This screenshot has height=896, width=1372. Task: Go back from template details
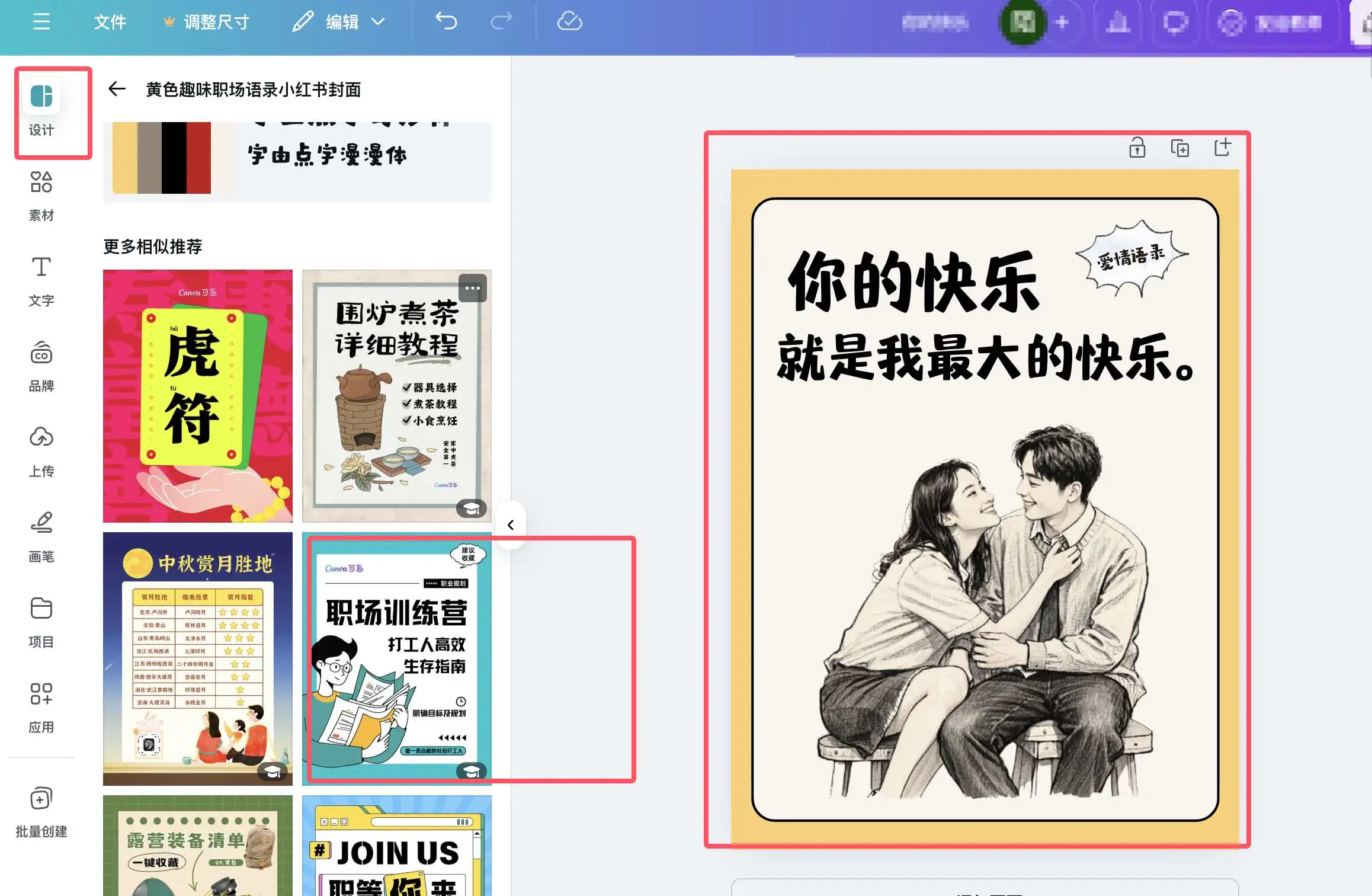117,89
